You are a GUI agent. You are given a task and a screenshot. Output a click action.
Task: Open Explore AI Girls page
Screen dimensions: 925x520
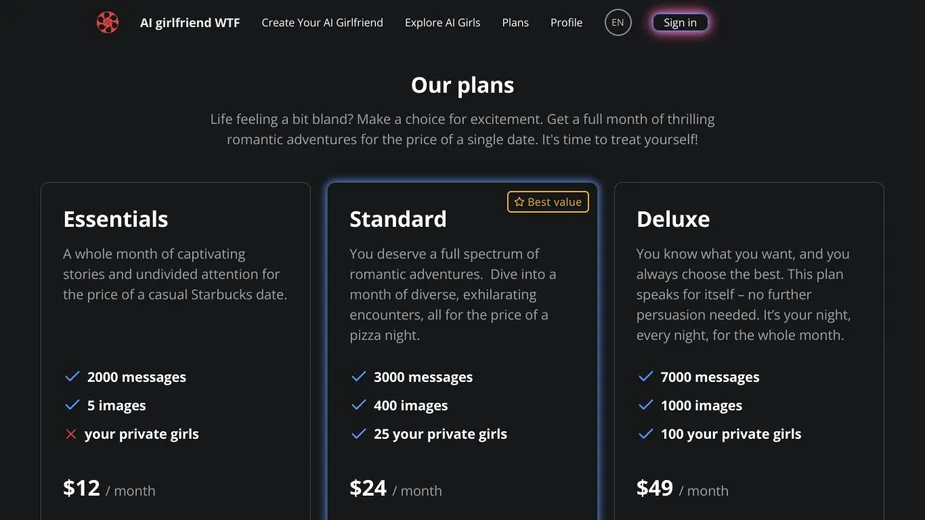(x=442, y=22)
